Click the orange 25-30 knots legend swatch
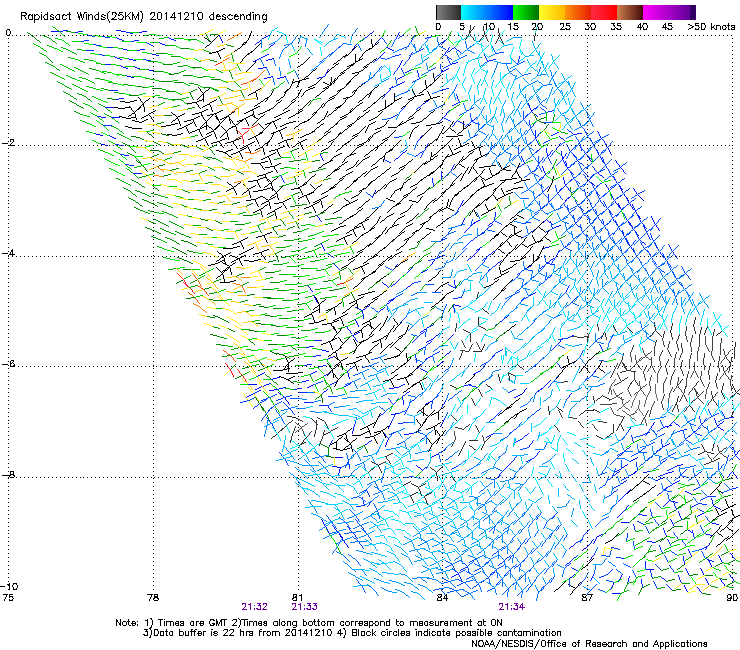Image resolution: width=740 pixels, height=650 pixels. [x=578, y=12]
